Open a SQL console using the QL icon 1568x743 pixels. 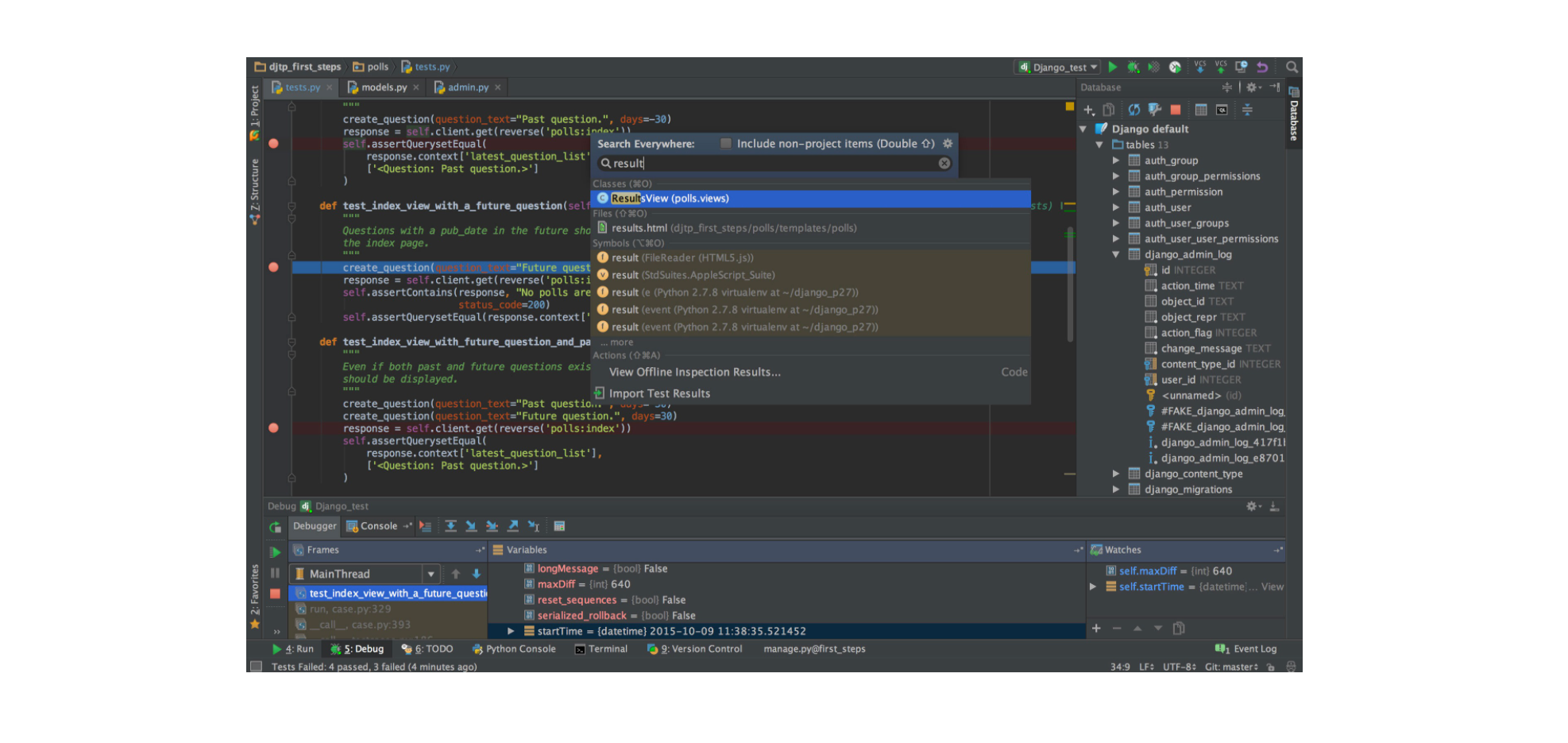coord(1222,110)
